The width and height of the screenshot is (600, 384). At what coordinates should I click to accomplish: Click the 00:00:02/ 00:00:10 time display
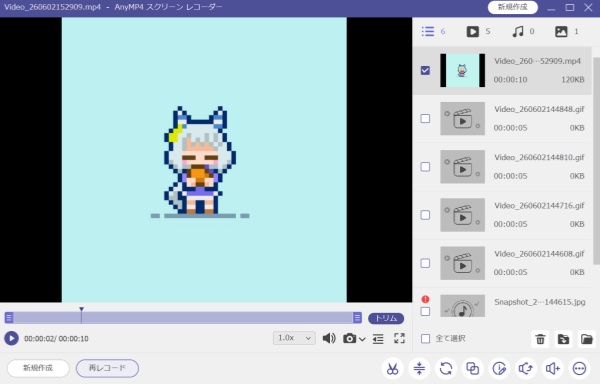coord(56,338)
